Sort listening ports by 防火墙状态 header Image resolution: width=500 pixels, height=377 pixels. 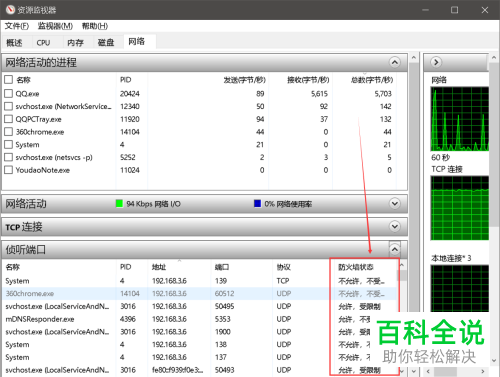point(356,267)
